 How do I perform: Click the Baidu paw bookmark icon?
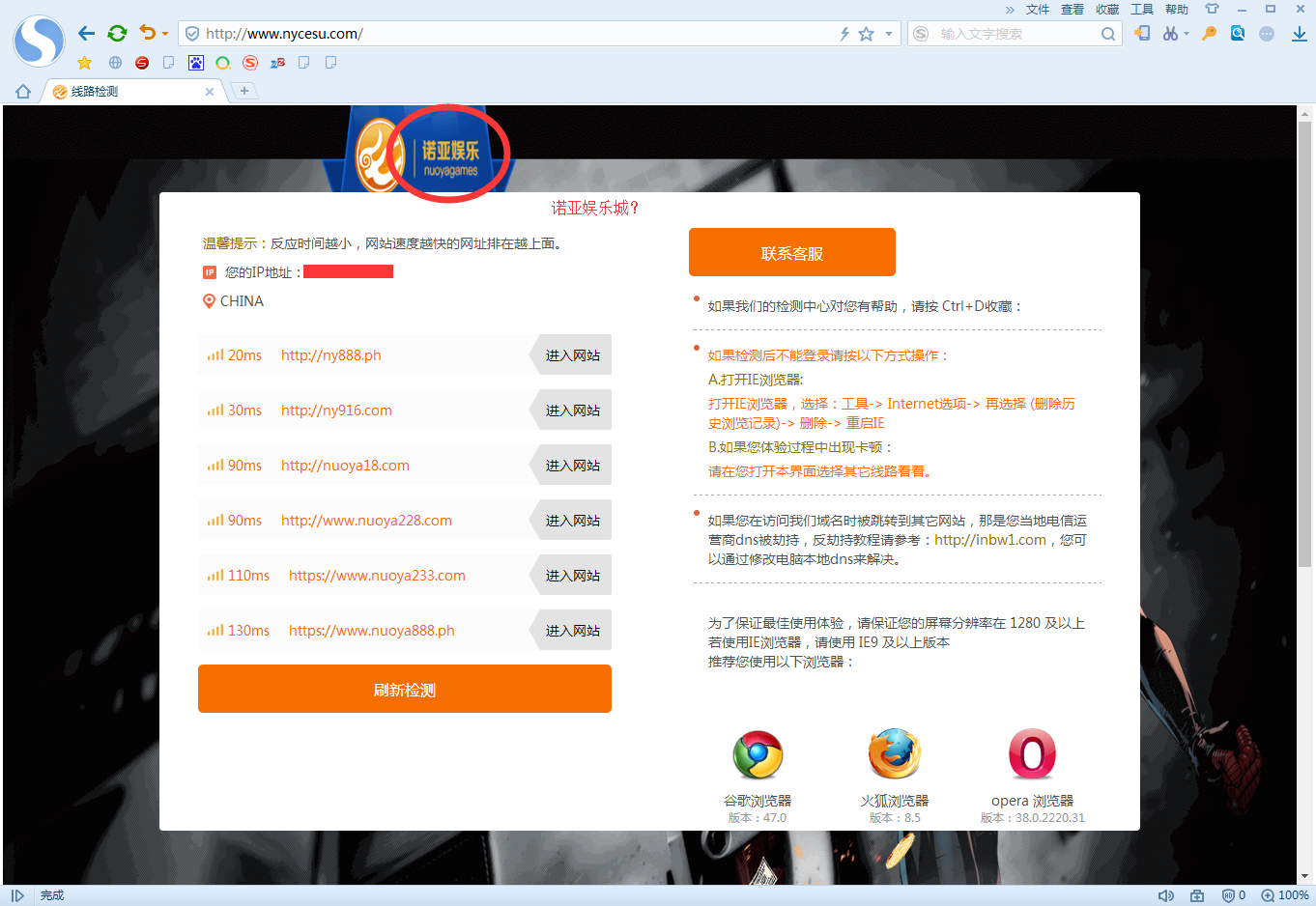196,63
